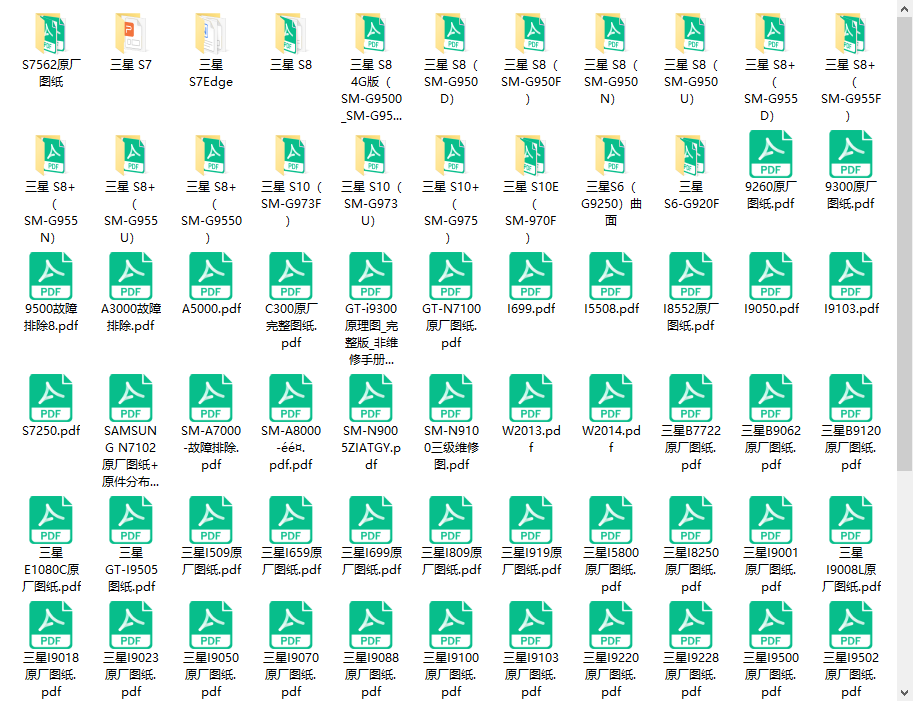Select the SM-A7000-故障排除.pdf PDF icon

click(x=211, y=398)
